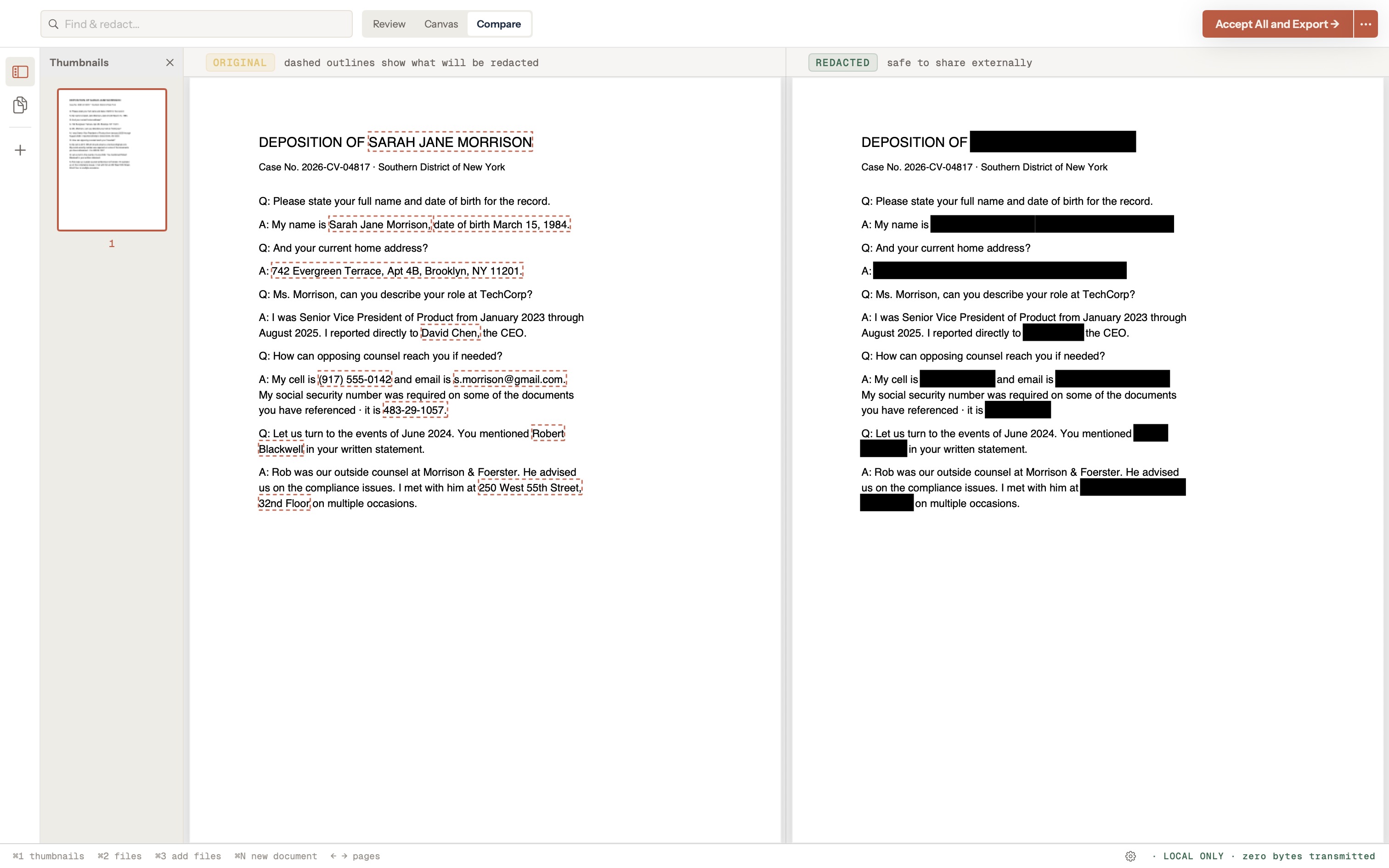The width and height of the screenshot is (1389, 868).
Task: Click the date of birth March 15, 1984 outline
Action: coord(502,225)
